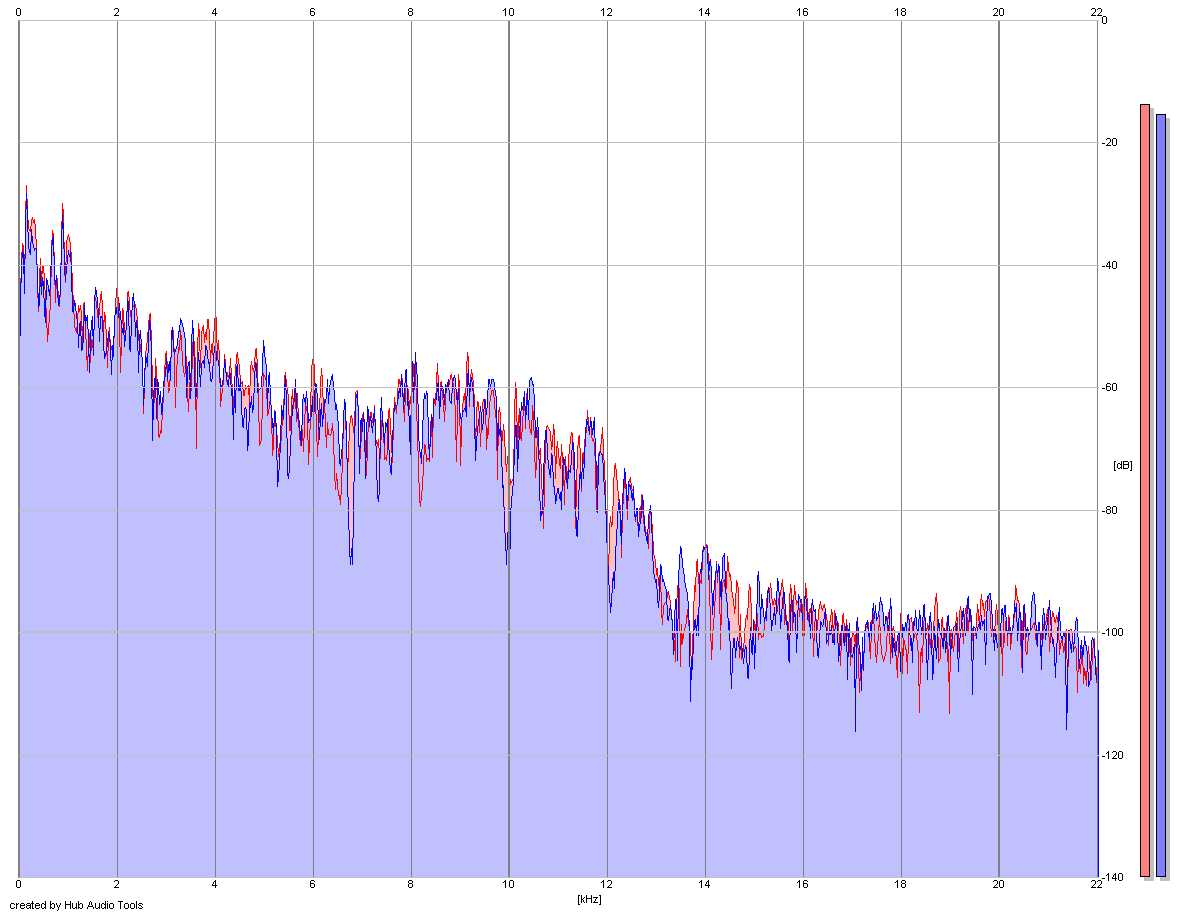Image resolution: width=1180 pixels, height=917 pixels.
Task: Click the 4 kHz label on the top axis
Action: pos(214,12)
